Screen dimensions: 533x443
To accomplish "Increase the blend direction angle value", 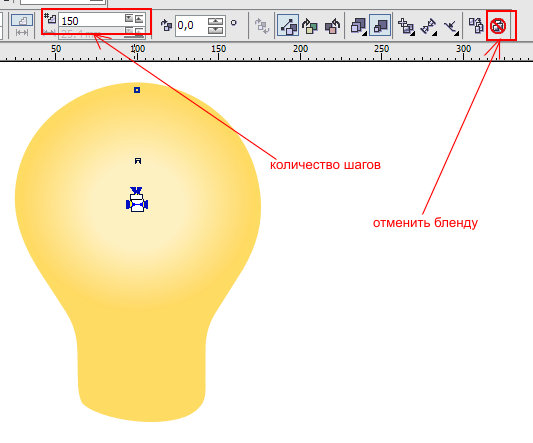I will [216, 21].
